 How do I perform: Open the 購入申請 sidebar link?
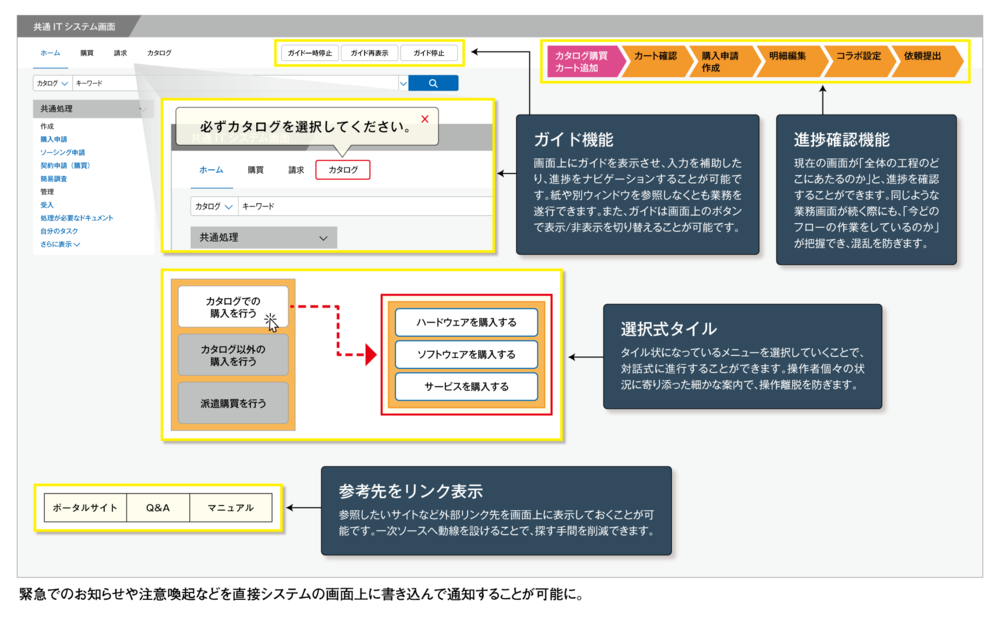point(55,139)
